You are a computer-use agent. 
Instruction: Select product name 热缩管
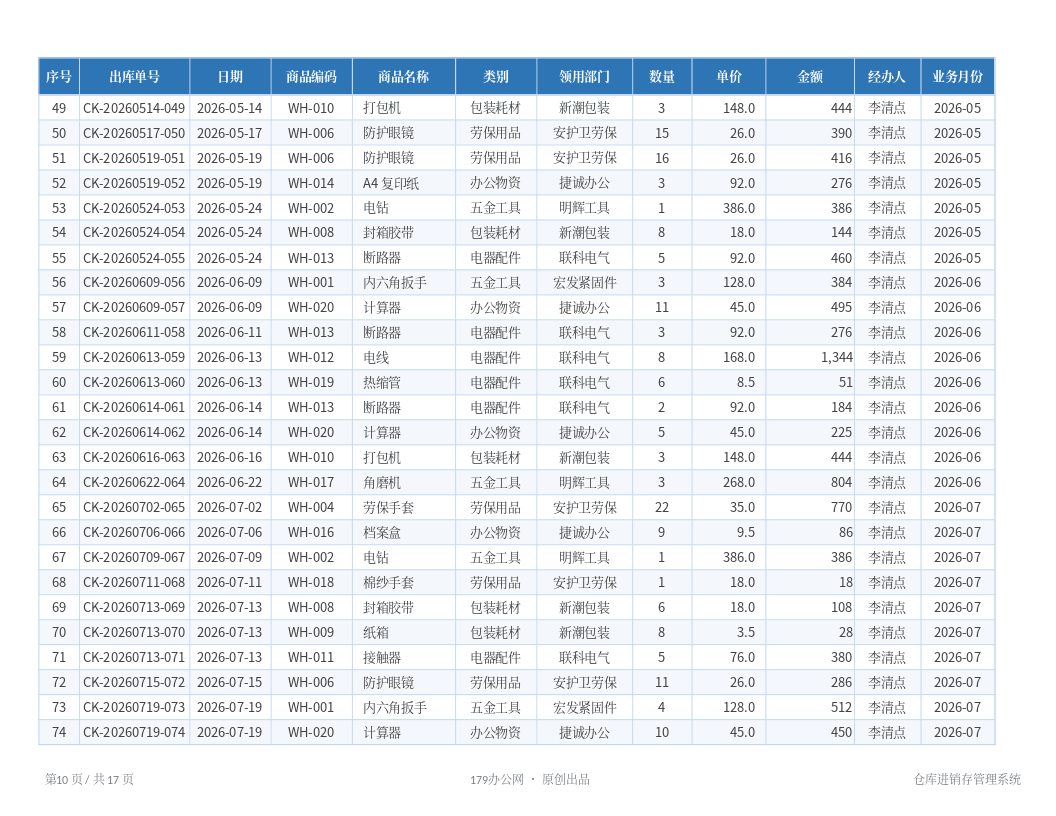[382, 382]
